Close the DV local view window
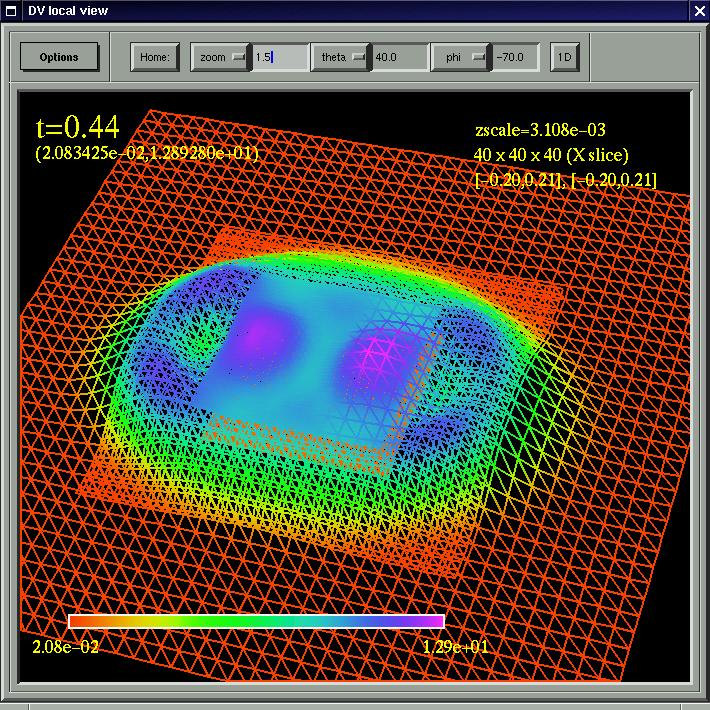710x710 pixels. 700,11
